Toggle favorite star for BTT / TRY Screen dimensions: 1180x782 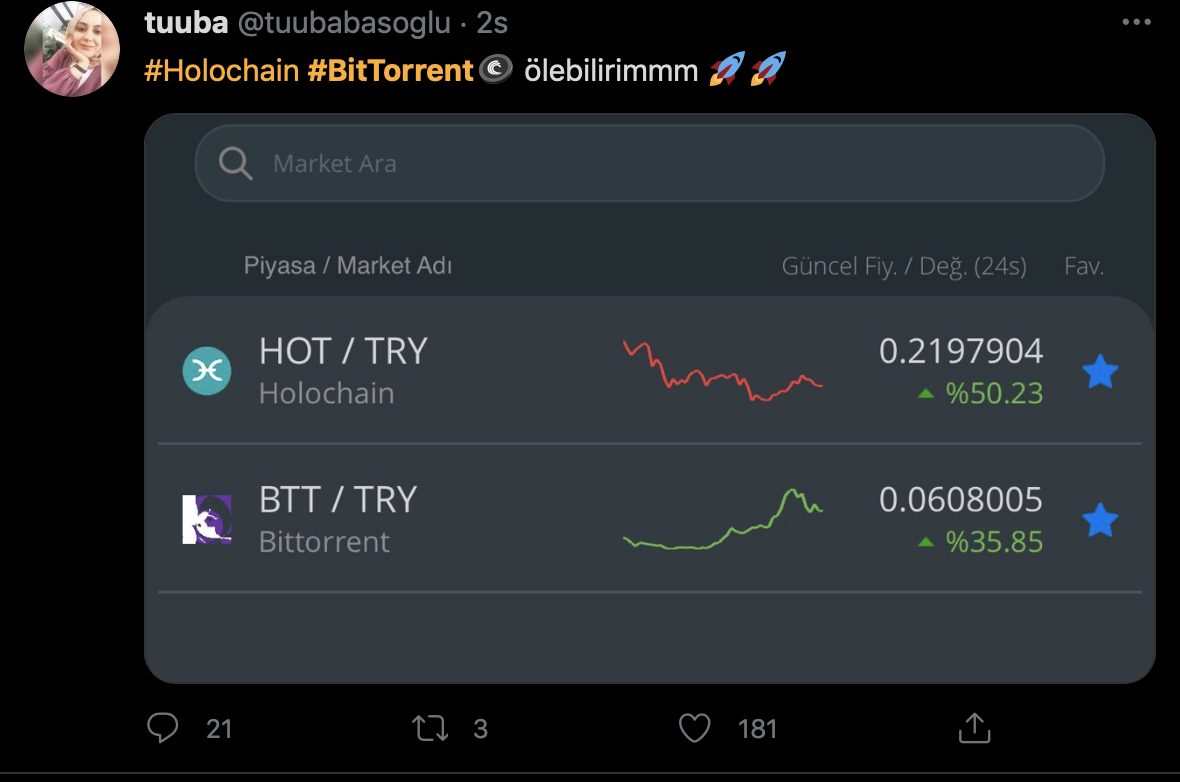click(1100, 521)
